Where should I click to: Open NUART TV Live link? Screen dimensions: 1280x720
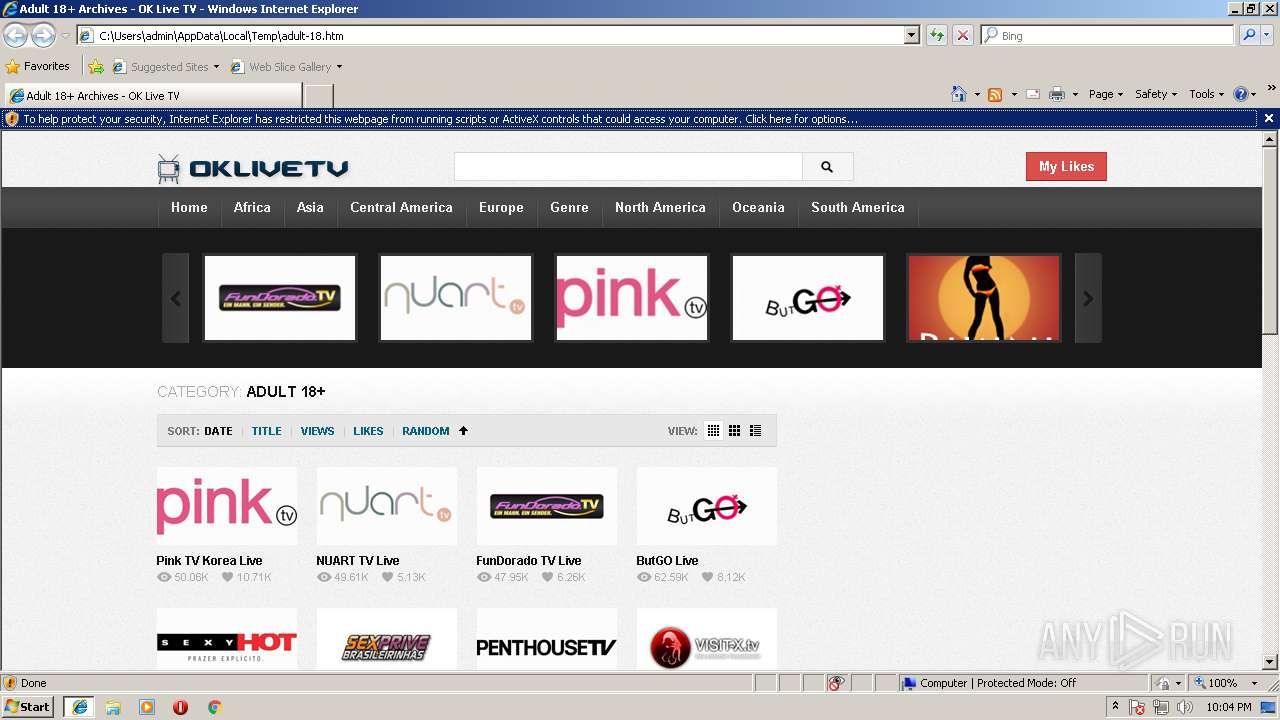(x=358, y=560)
